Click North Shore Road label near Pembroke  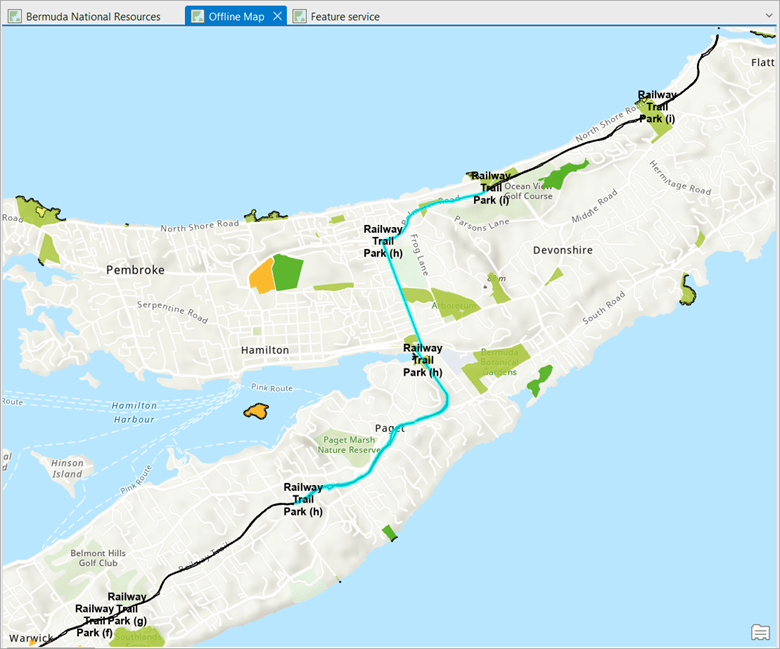coord(199,226)
